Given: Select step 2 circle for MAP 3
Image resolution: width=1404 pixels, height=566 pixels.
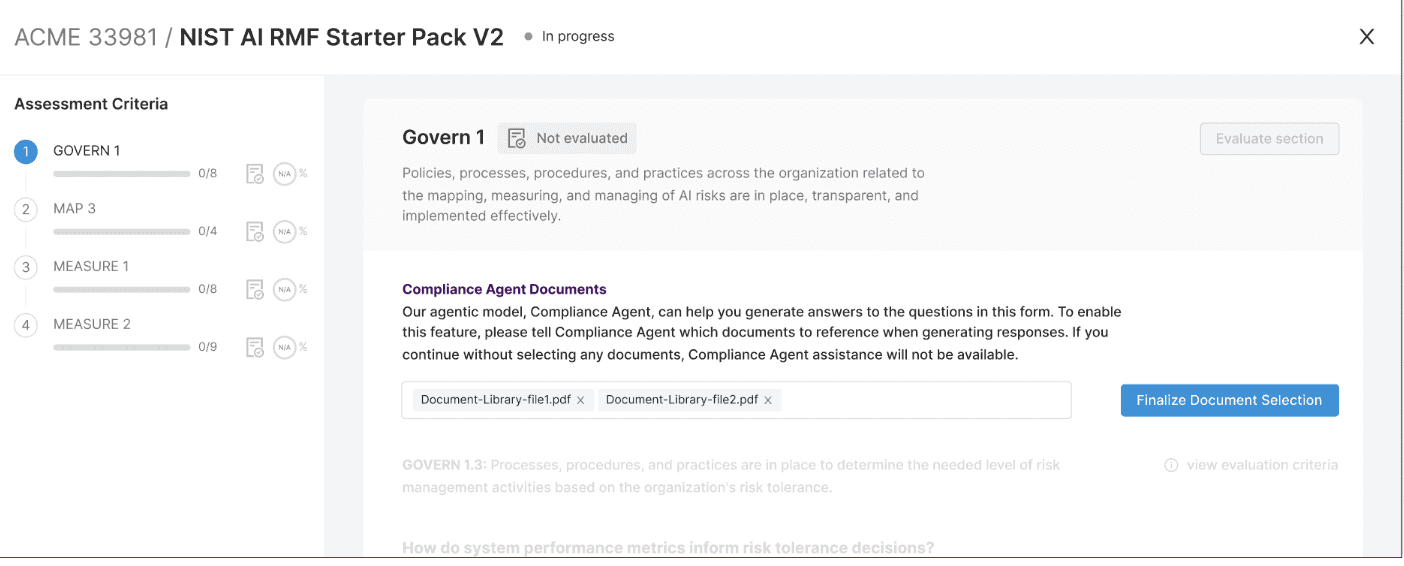Looking at the screenshot, I should tap(26, 210).
